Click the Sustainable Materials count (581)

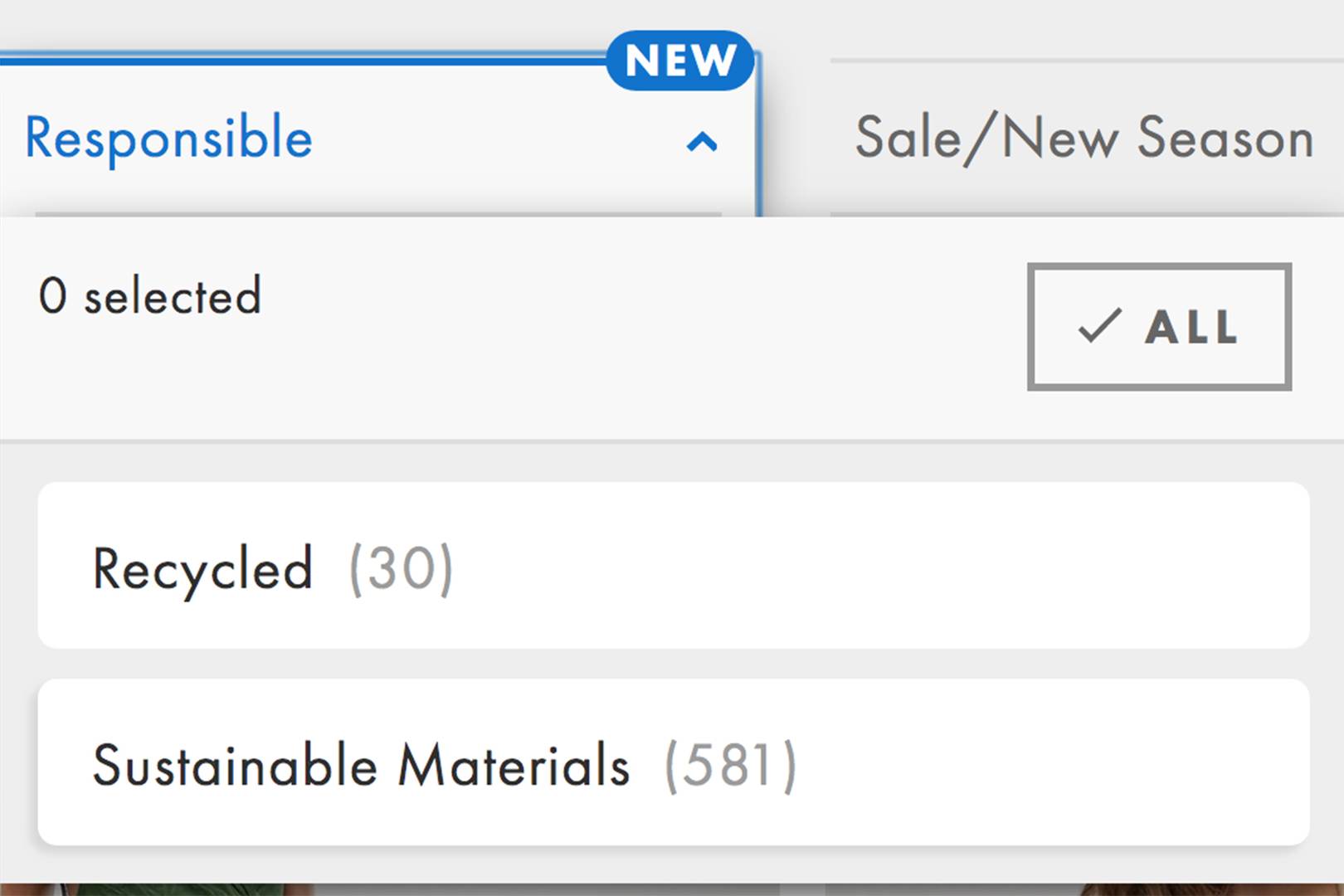pyautogui.click(x=730, y=765)
